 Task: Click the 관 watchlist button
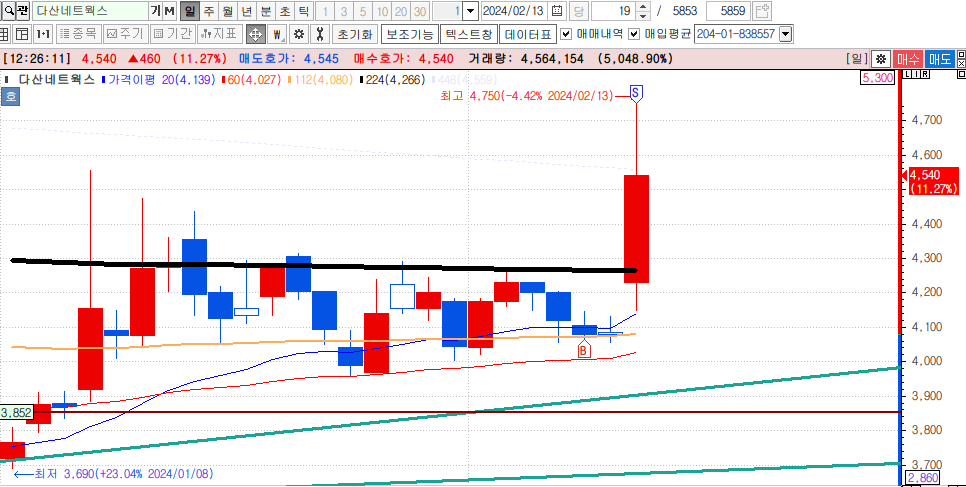click(22, 10)
